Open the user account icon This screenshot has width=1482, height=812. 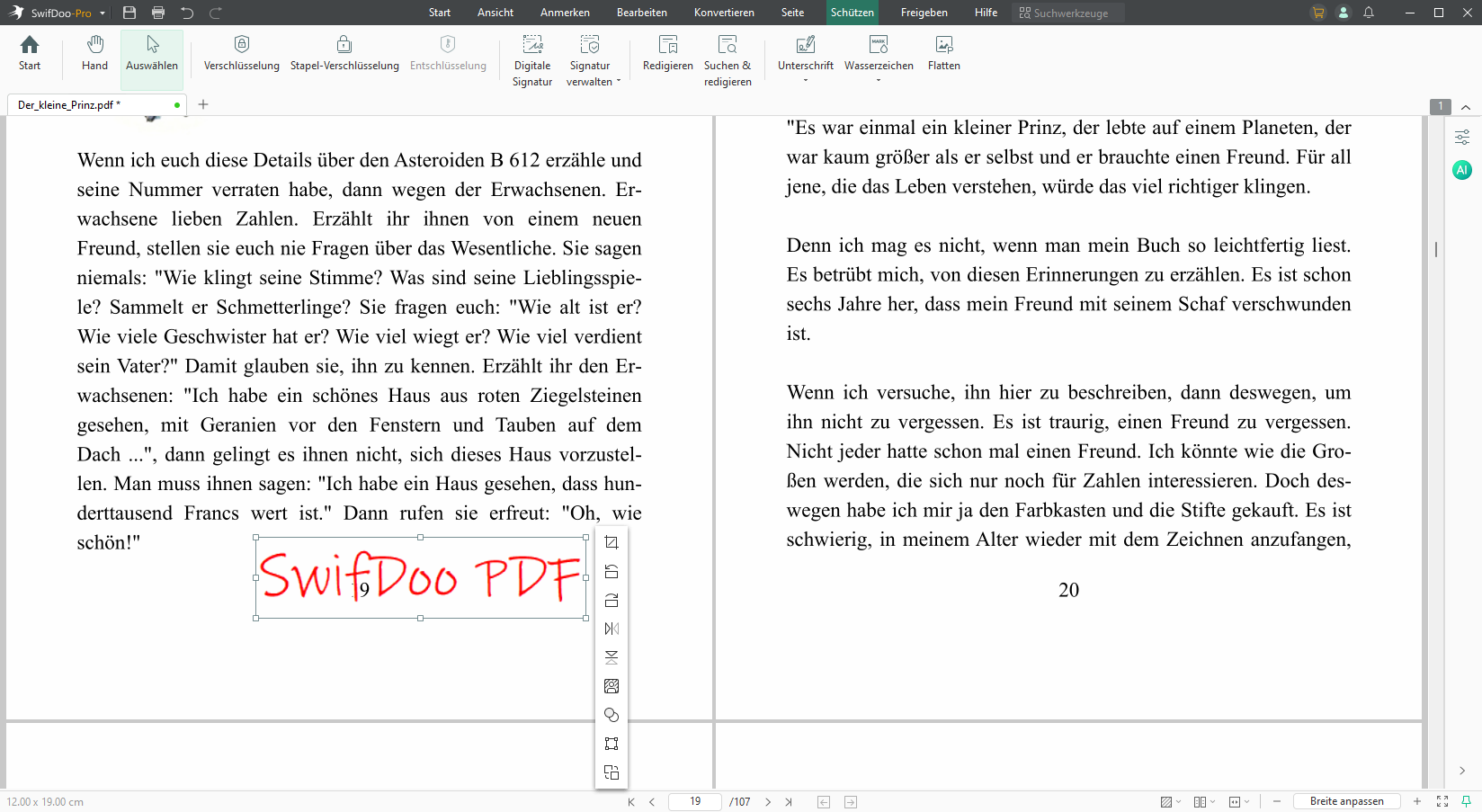click(x=1344, y=13)
